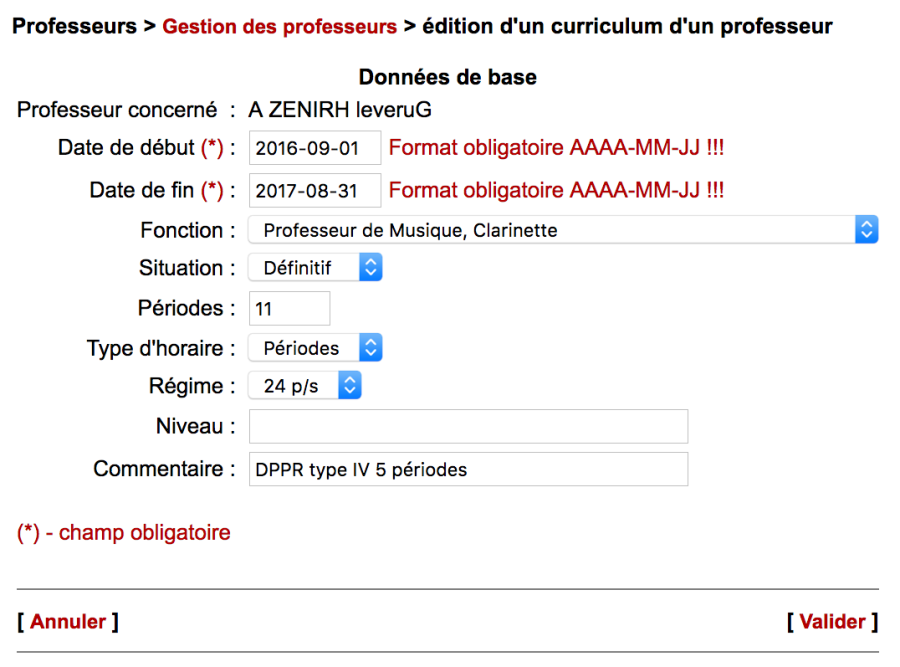Open the Type d'horaire dropdown showing Périodes
This screenshot has height=667, width=900.
coord(315,347)
